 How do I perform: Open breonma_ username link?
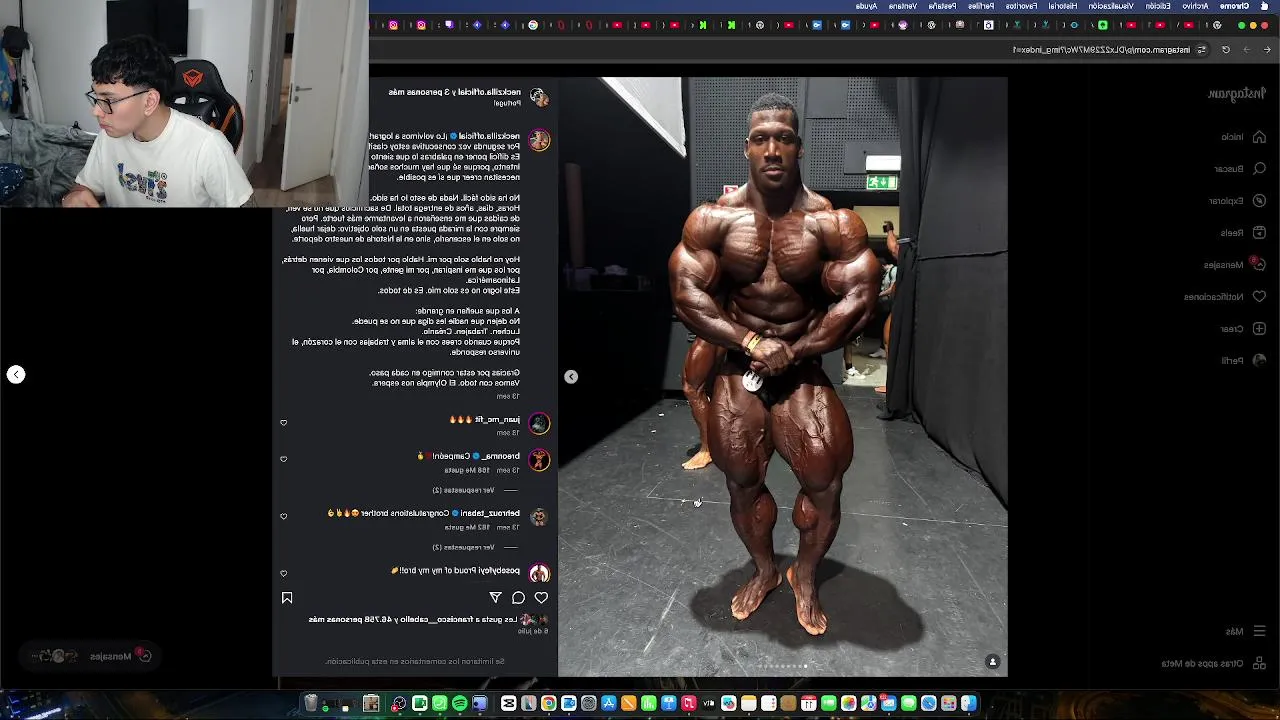click(x=503, y=456)
